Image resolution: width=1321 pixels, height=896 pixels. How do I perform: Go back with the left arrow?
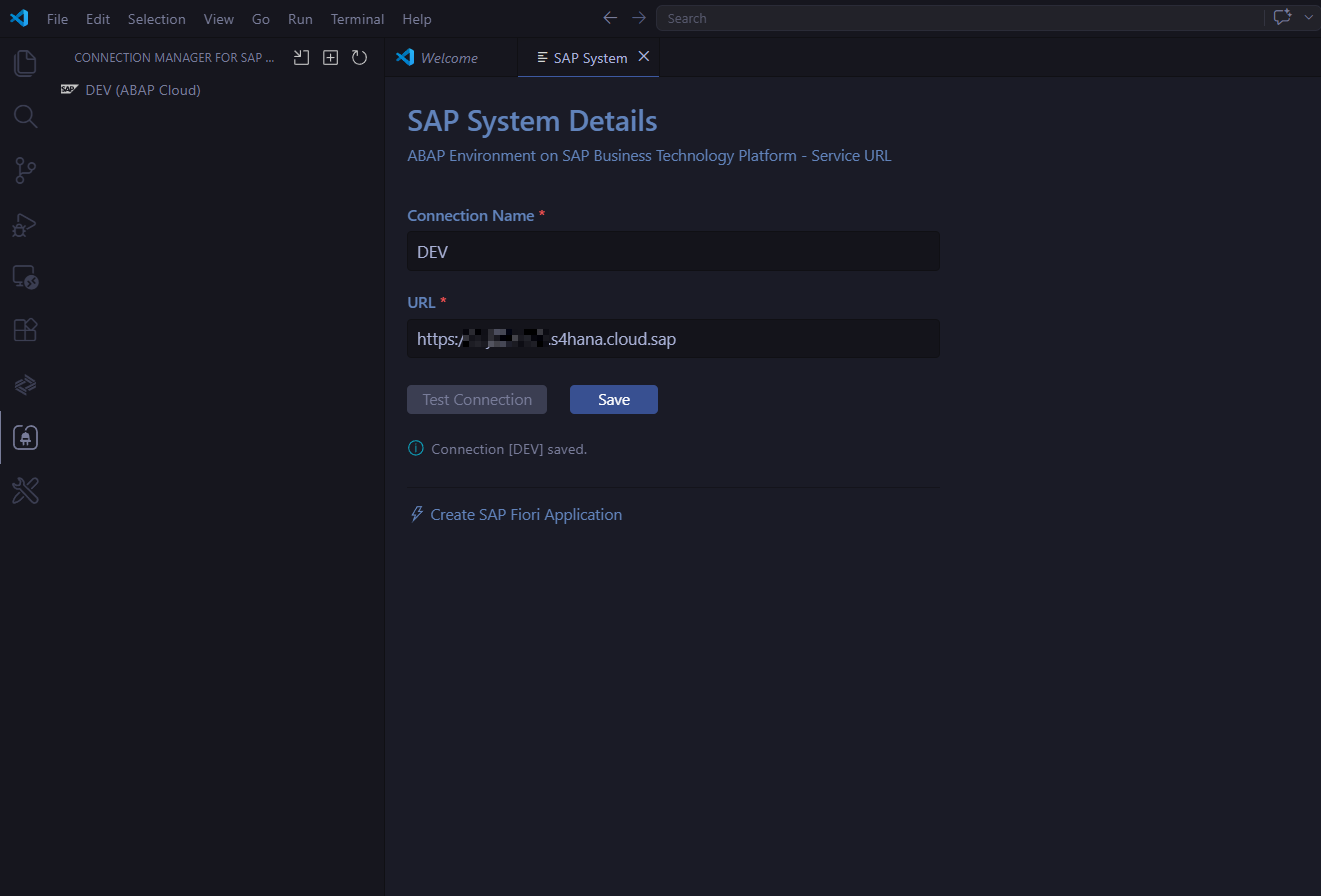(x=610, y=18)
